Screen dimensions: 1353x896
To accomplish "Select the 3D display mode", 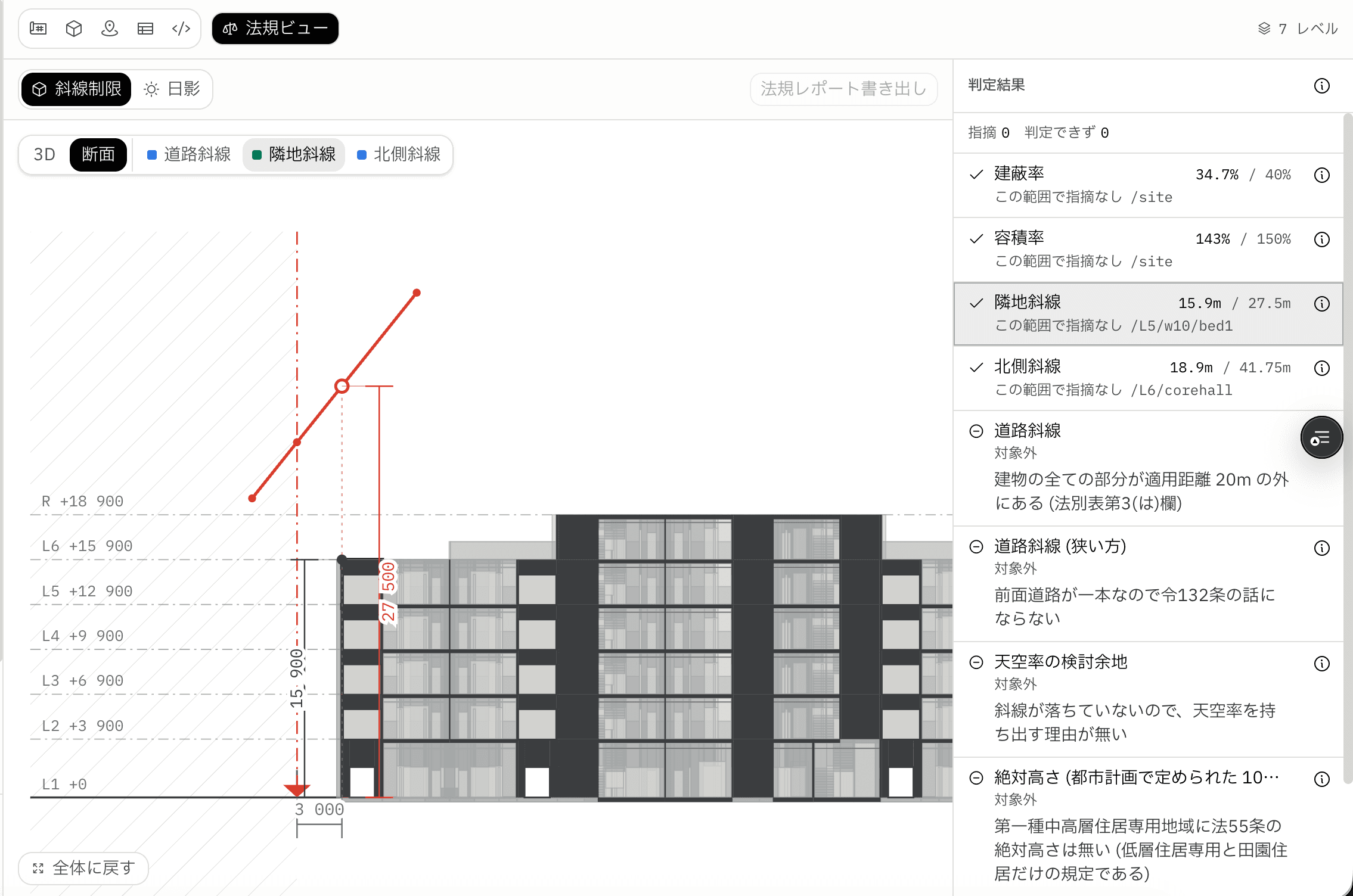I will point(45,155).
